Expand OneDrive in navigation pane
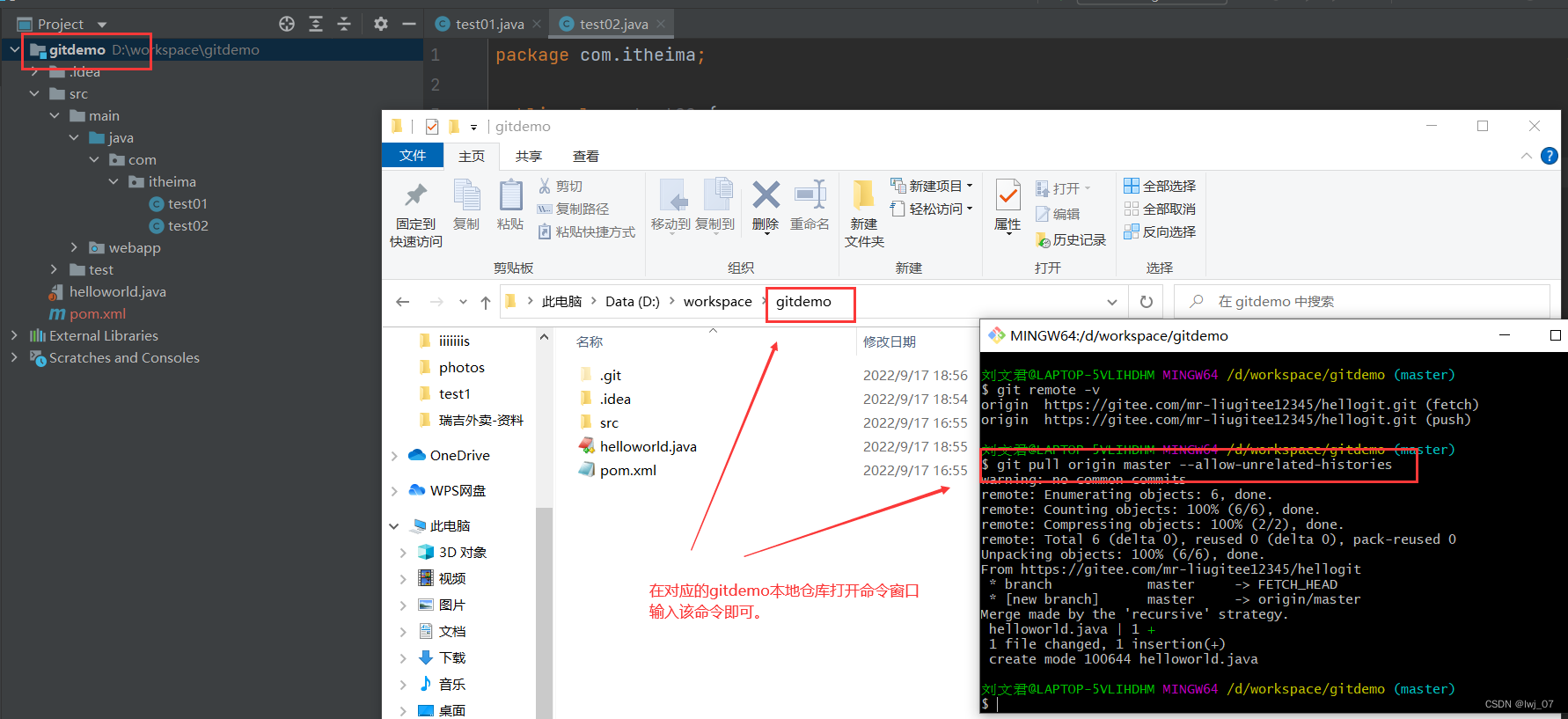The width and height of the screenshot is (1568, 719). tap(394, 455)
